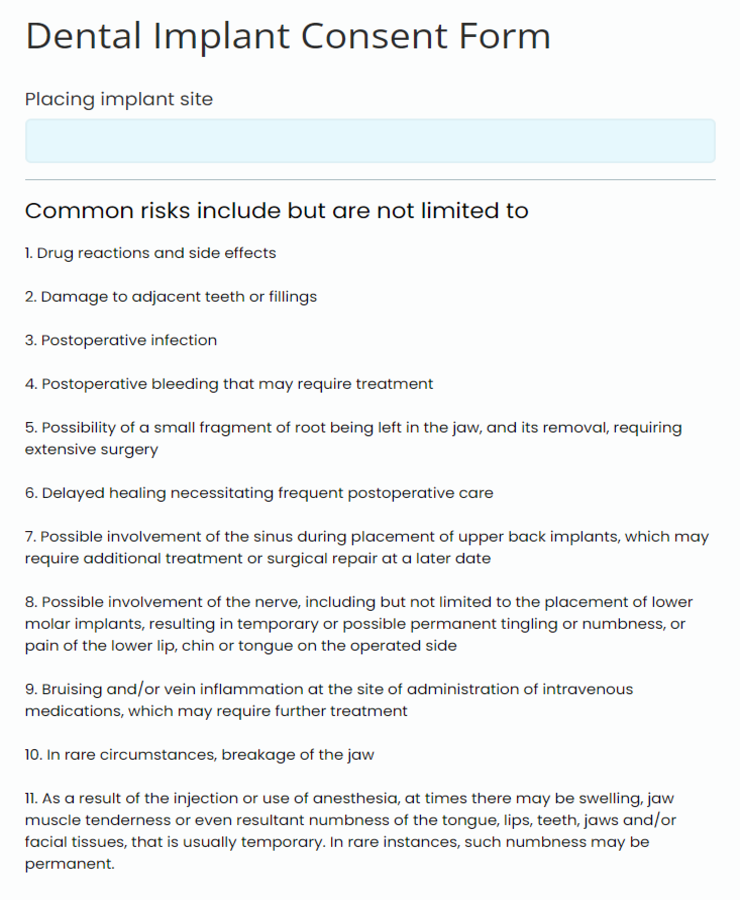Click the anesthesia numbness paragraph
740x900 pixels.
point(350,831)
